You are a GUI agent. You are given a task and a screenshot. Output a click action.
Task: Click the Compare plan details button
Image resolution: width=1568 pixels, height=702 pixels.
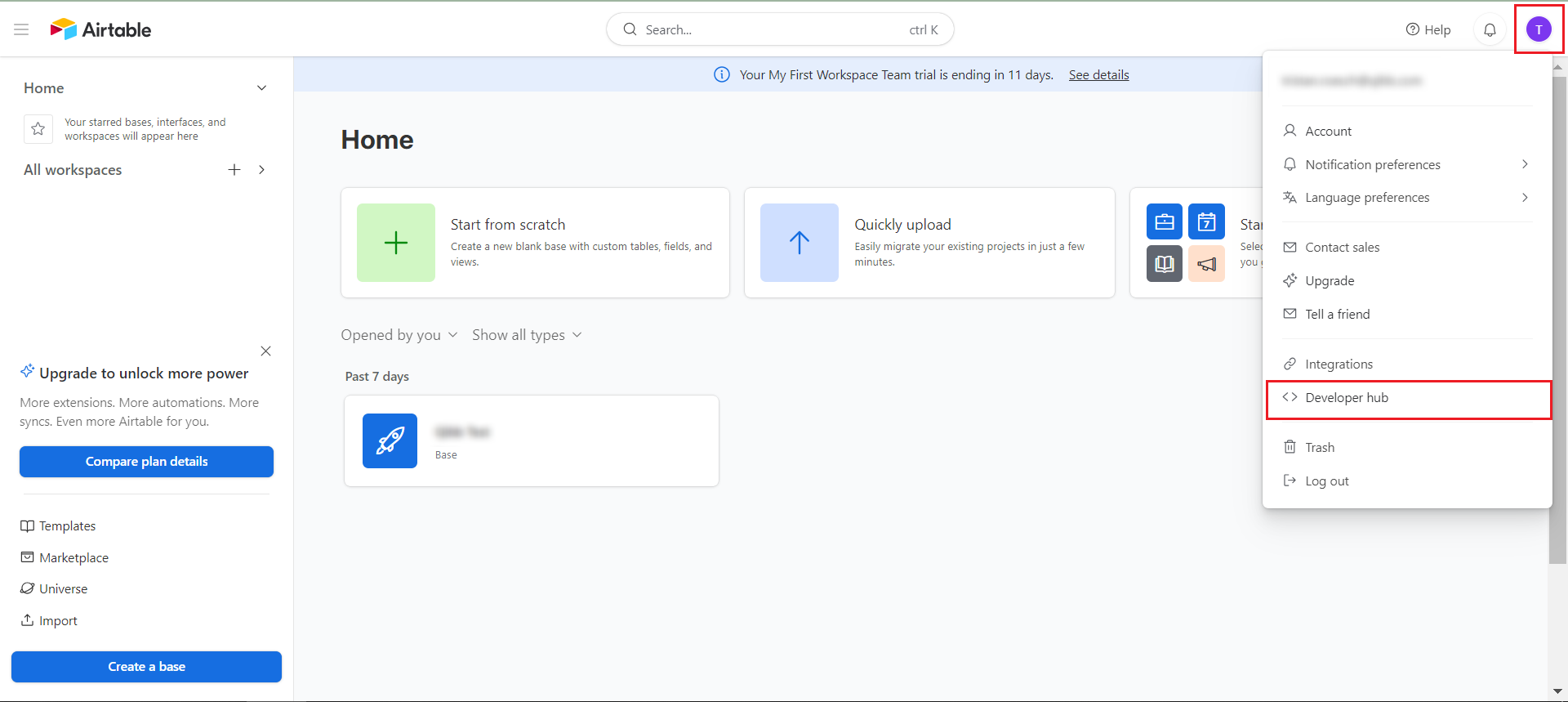(x=146, y=462)
